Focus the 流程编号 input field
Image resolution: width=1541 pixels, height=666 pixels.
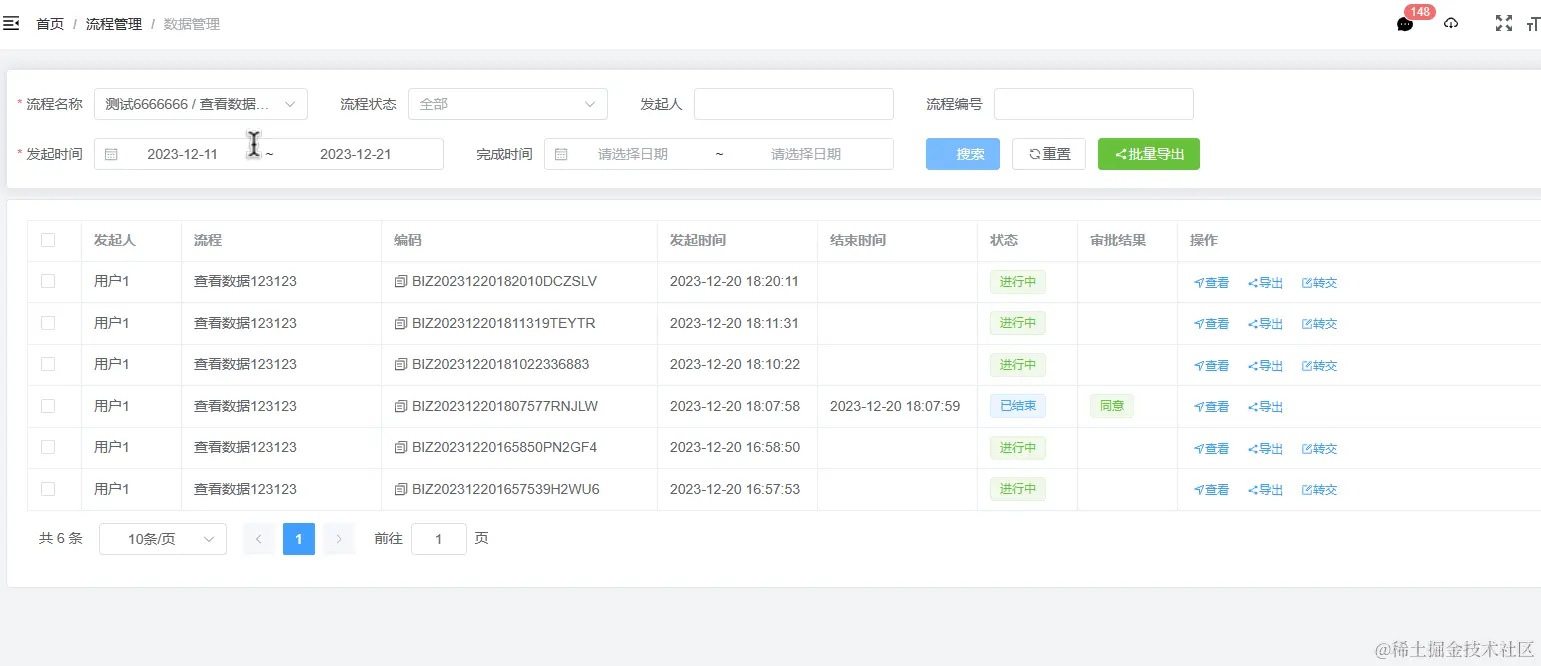tap(1094, 104)
